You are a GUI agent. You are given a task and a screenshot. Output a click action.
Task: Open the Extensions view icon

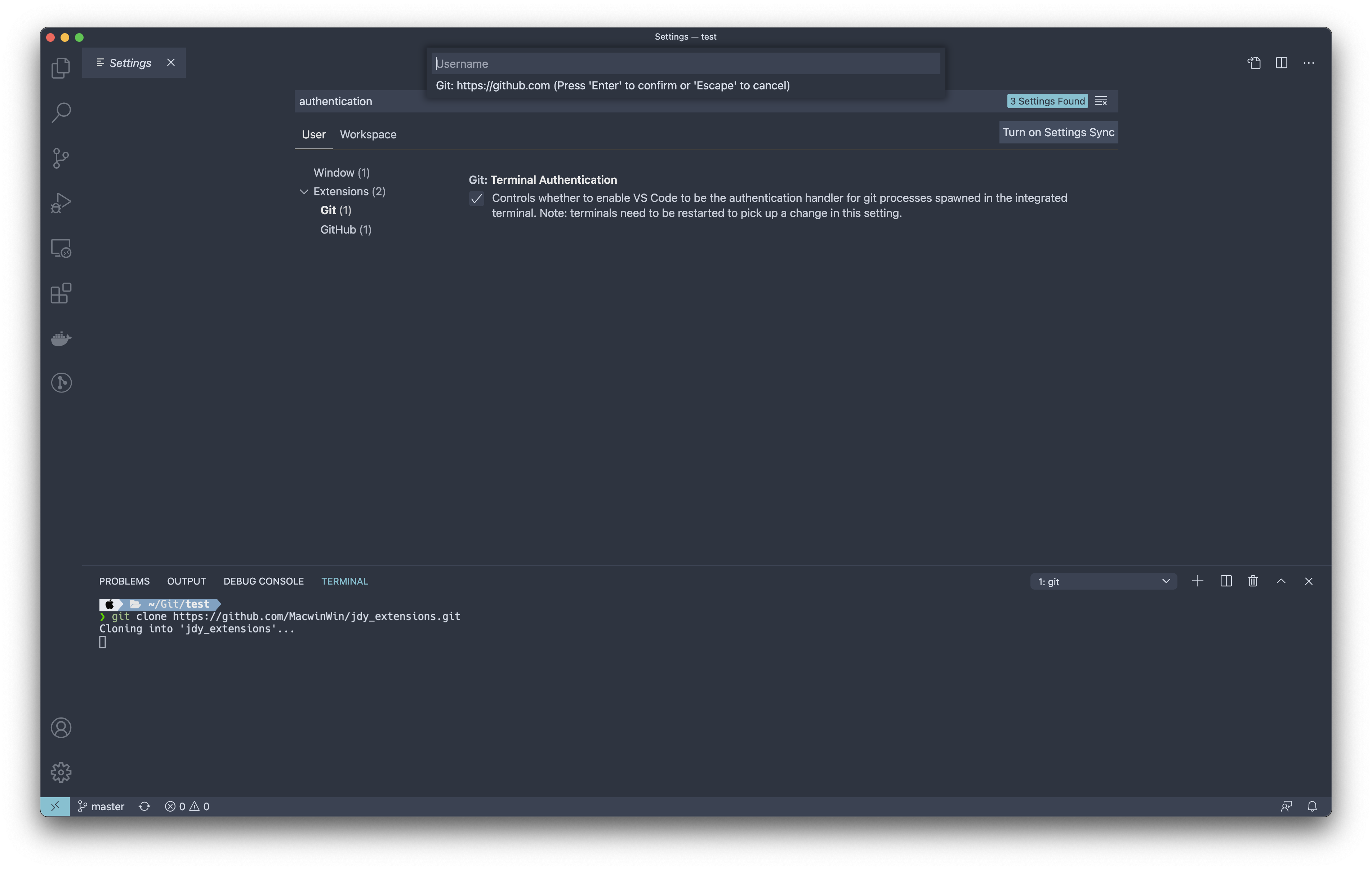click(61, 294)
